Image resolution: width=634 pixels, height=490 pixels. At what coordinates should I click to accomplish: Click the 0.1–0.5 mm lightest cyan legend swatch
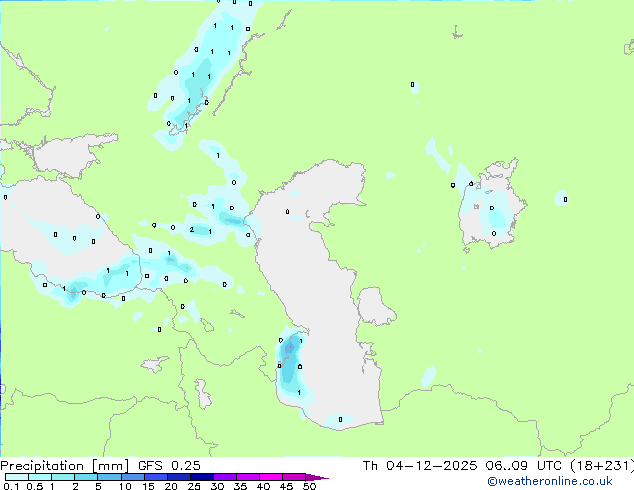coord(17,477)
